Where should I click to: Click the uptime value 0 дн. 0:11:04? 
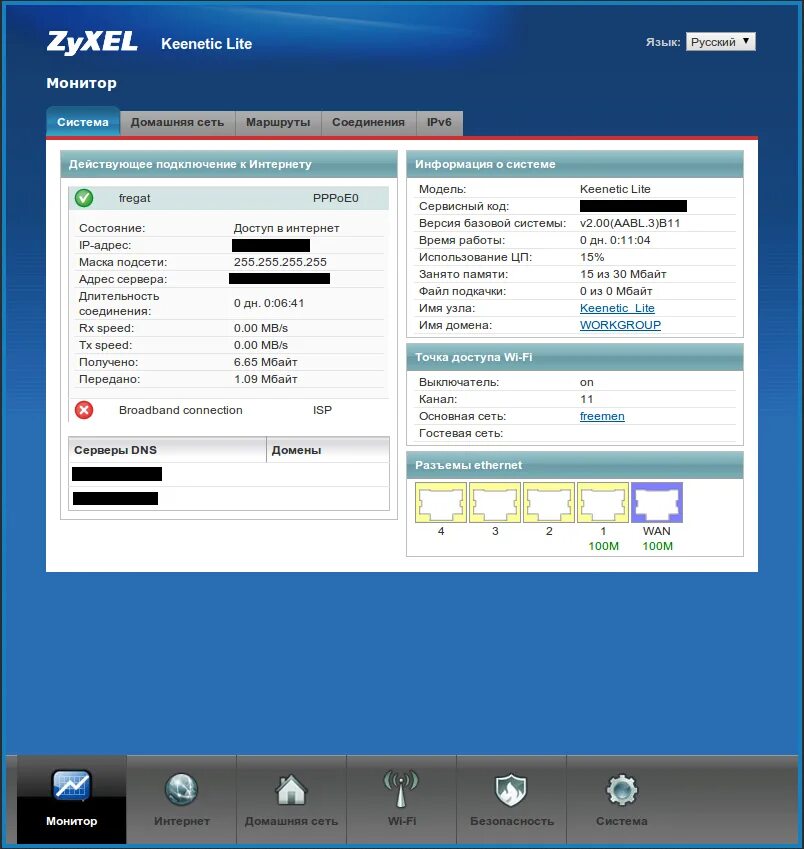tap(615, 240)
